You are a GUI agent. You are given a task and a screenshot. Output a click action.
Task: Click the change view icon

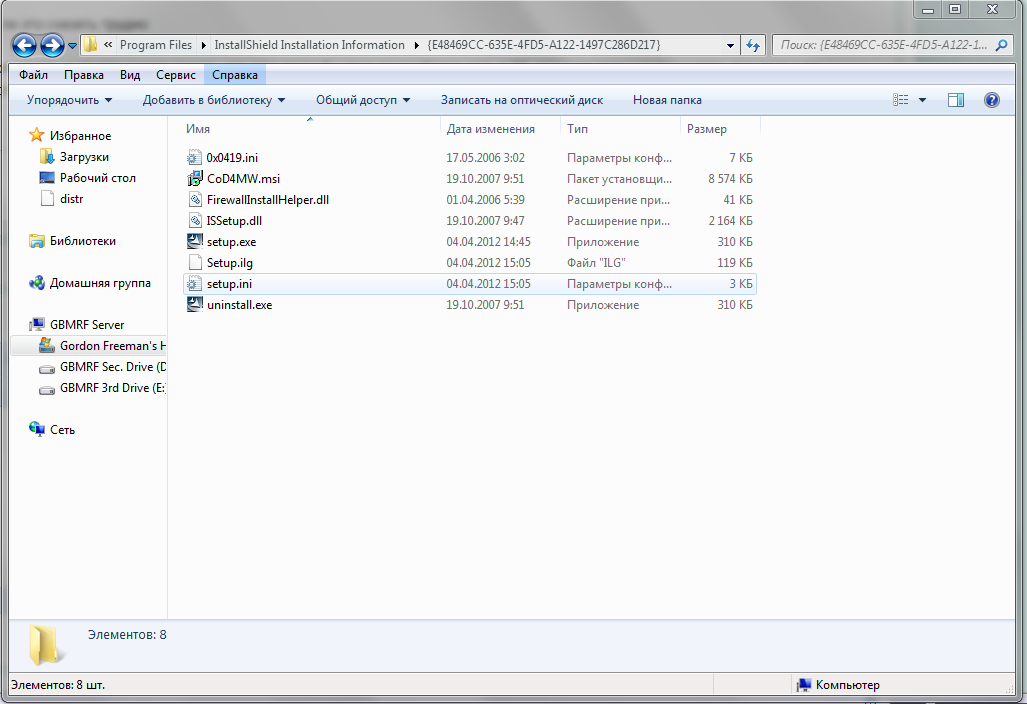coord(901,100)
